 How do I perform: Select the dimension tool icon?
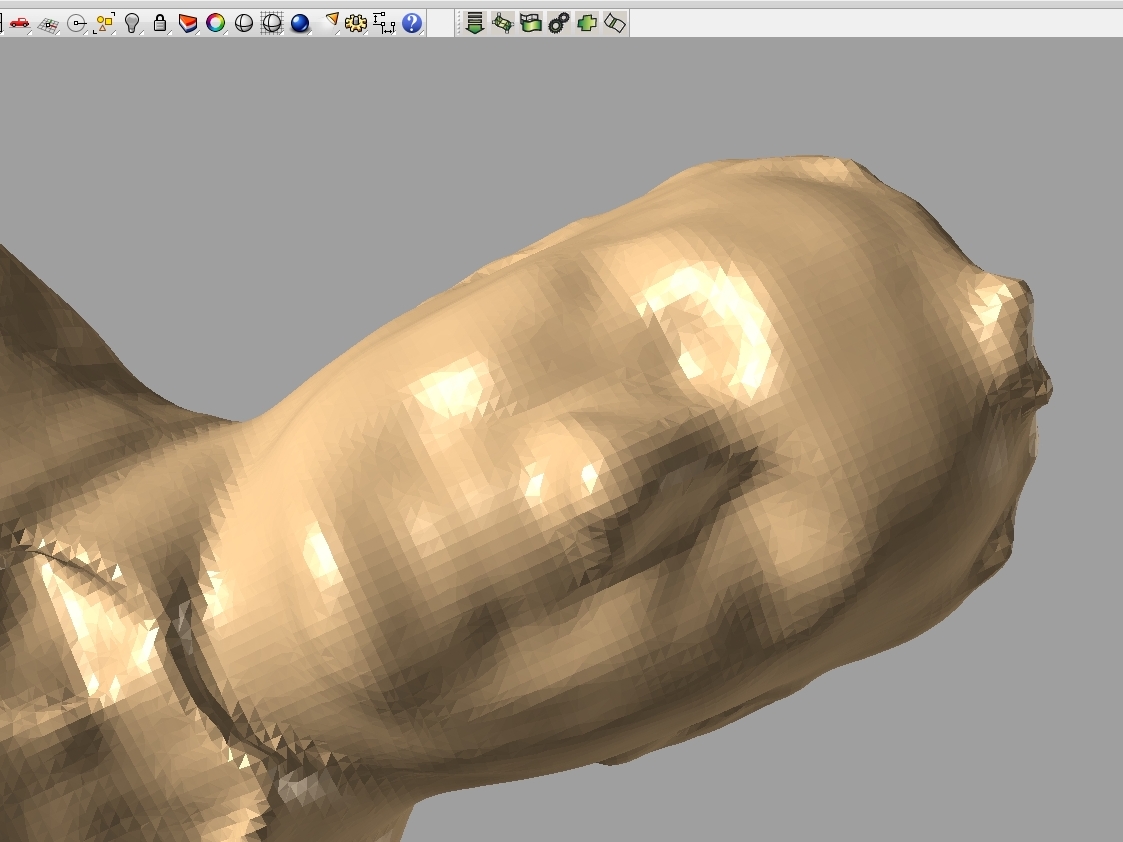[x=384, y=23]
